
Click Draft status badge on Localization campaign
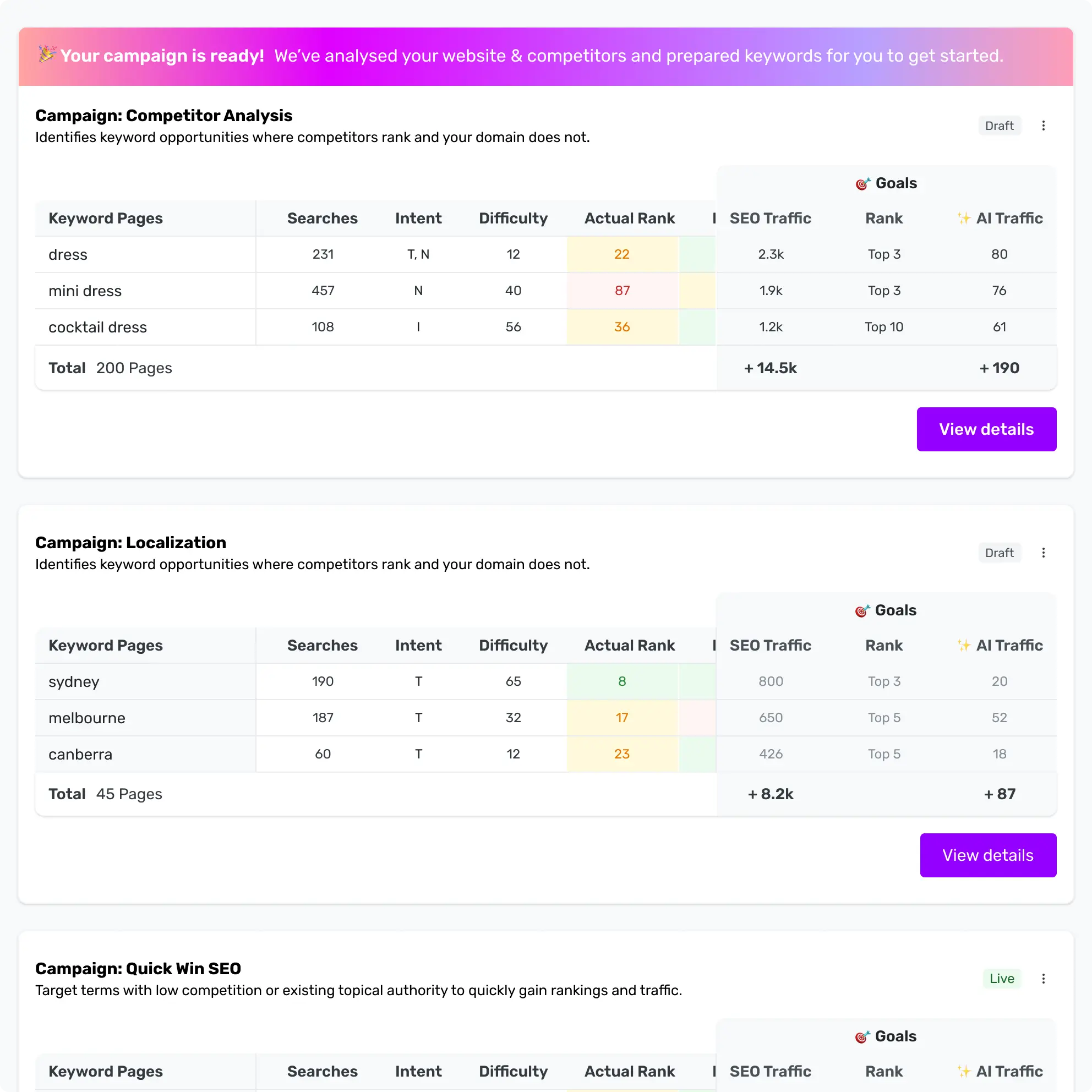(999, 553)
